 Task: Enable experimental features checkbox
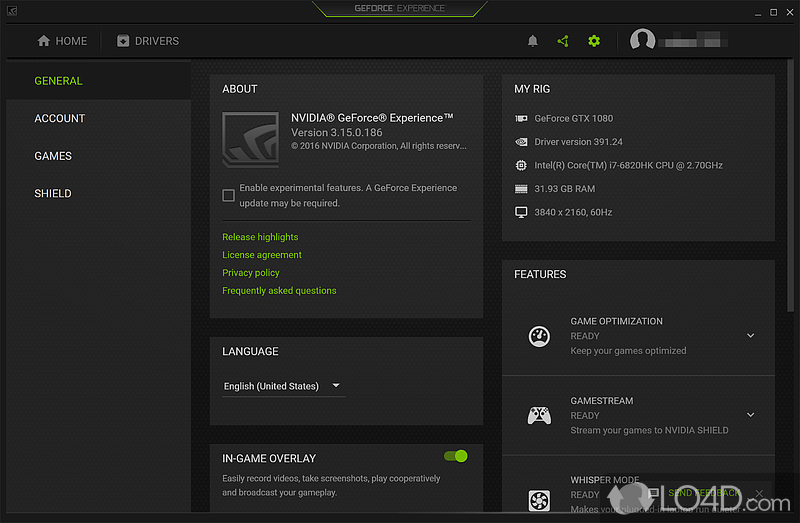pos(228,195)
